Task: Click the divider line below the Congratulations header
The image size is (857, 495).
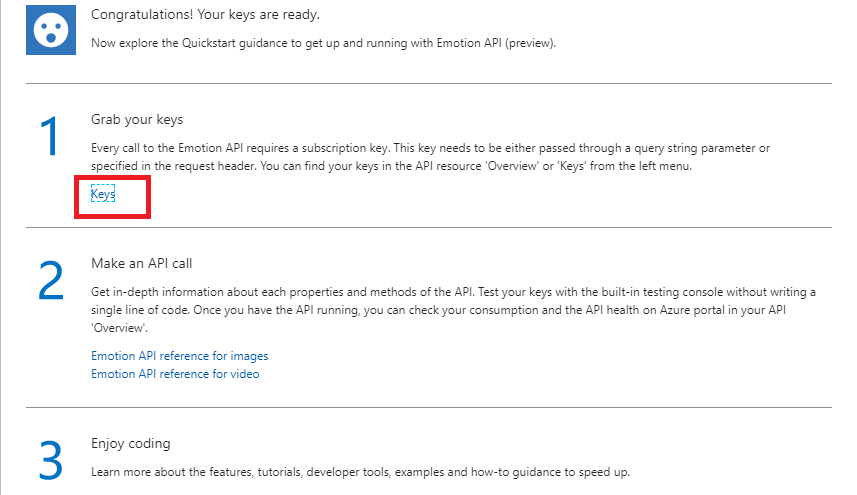Action: [428, 83]
